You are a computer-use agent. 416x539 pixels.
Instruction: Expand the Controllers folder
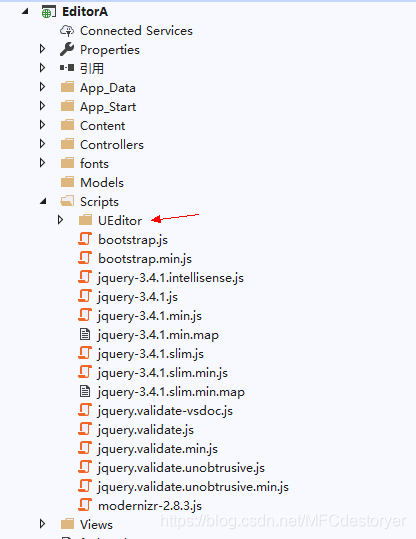pos(42,144)
